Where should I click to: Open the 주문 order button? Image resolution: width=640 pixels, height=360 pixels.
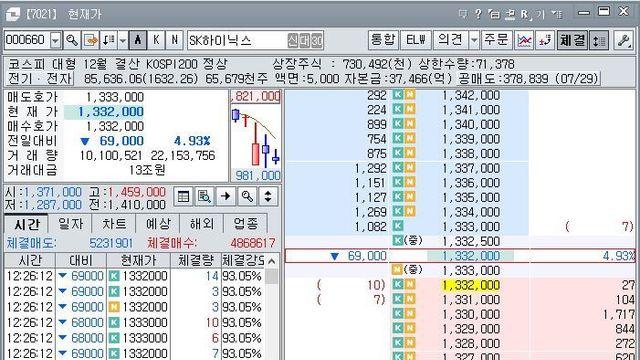pos(496,40)
